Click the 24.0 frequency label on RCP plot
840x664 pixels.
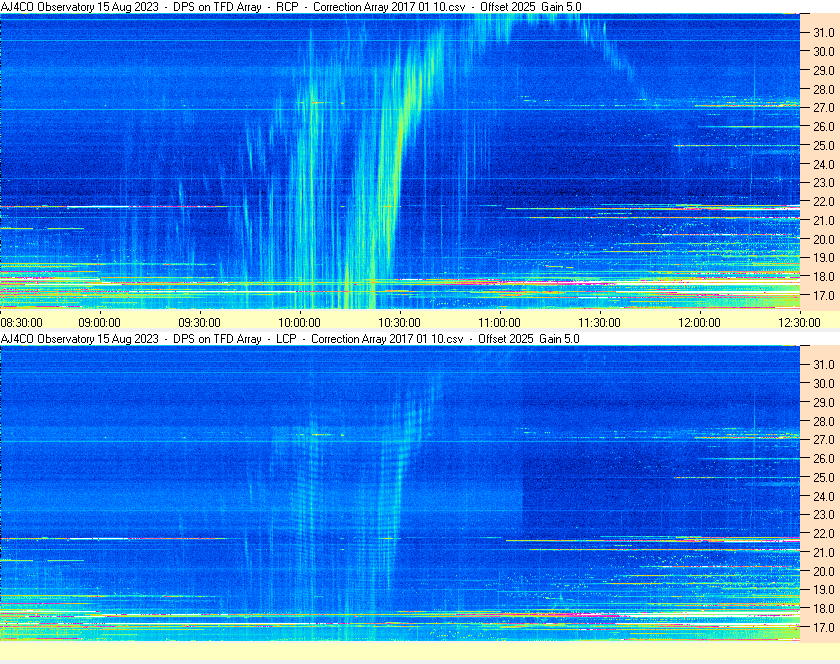pos(824,165)
